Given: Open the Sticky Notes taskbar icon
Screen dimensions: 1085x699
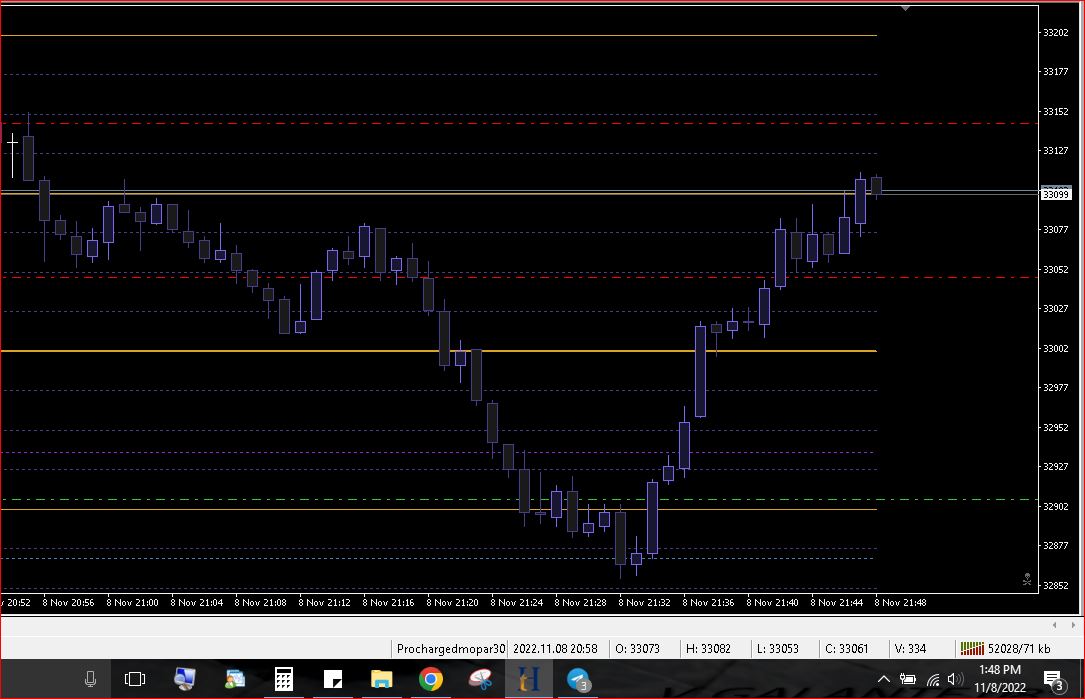Looking at the screenshot, I should point(332,680).
